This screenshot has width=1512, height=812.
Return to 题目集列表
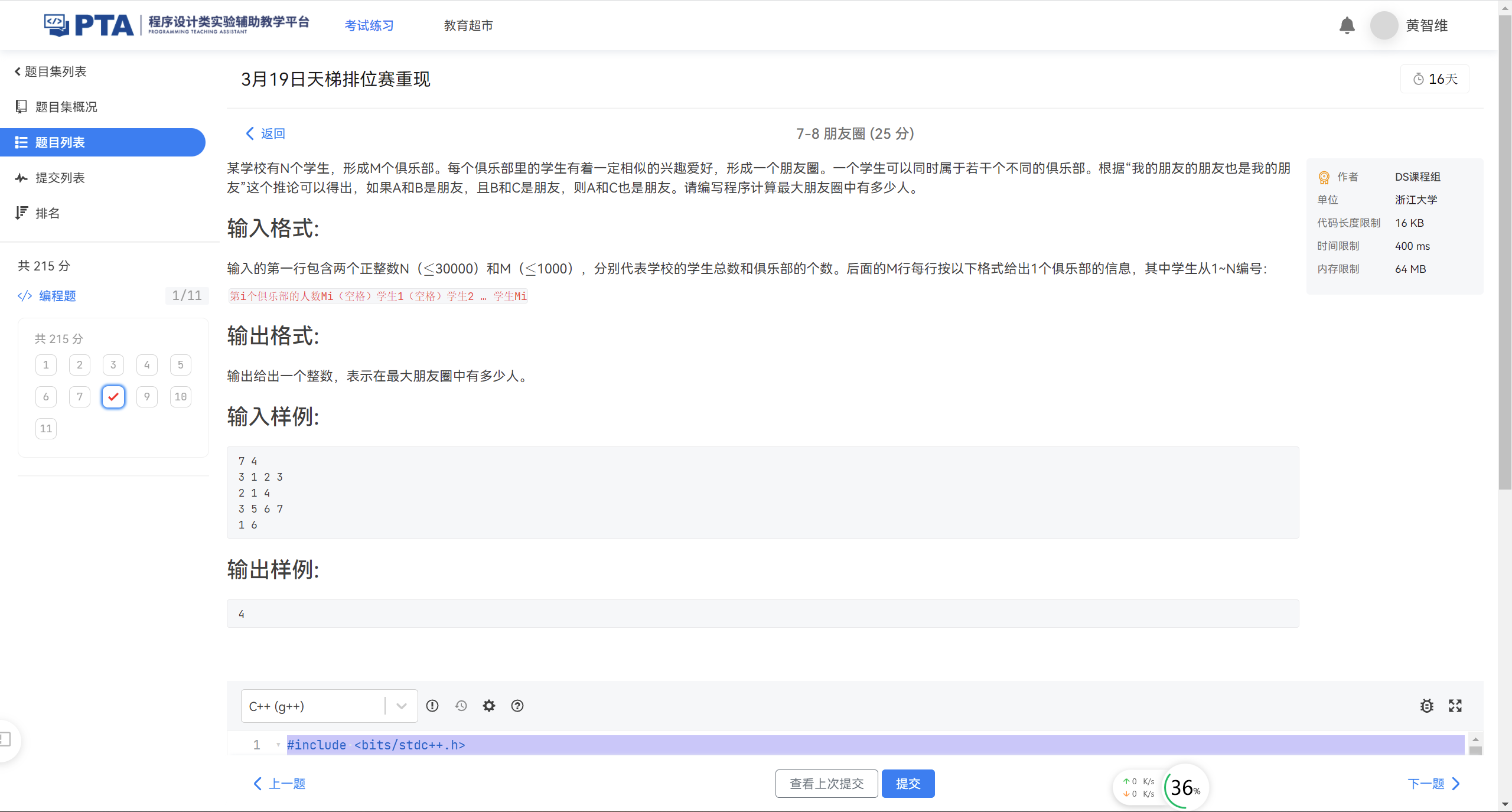(x=51, y=71)
